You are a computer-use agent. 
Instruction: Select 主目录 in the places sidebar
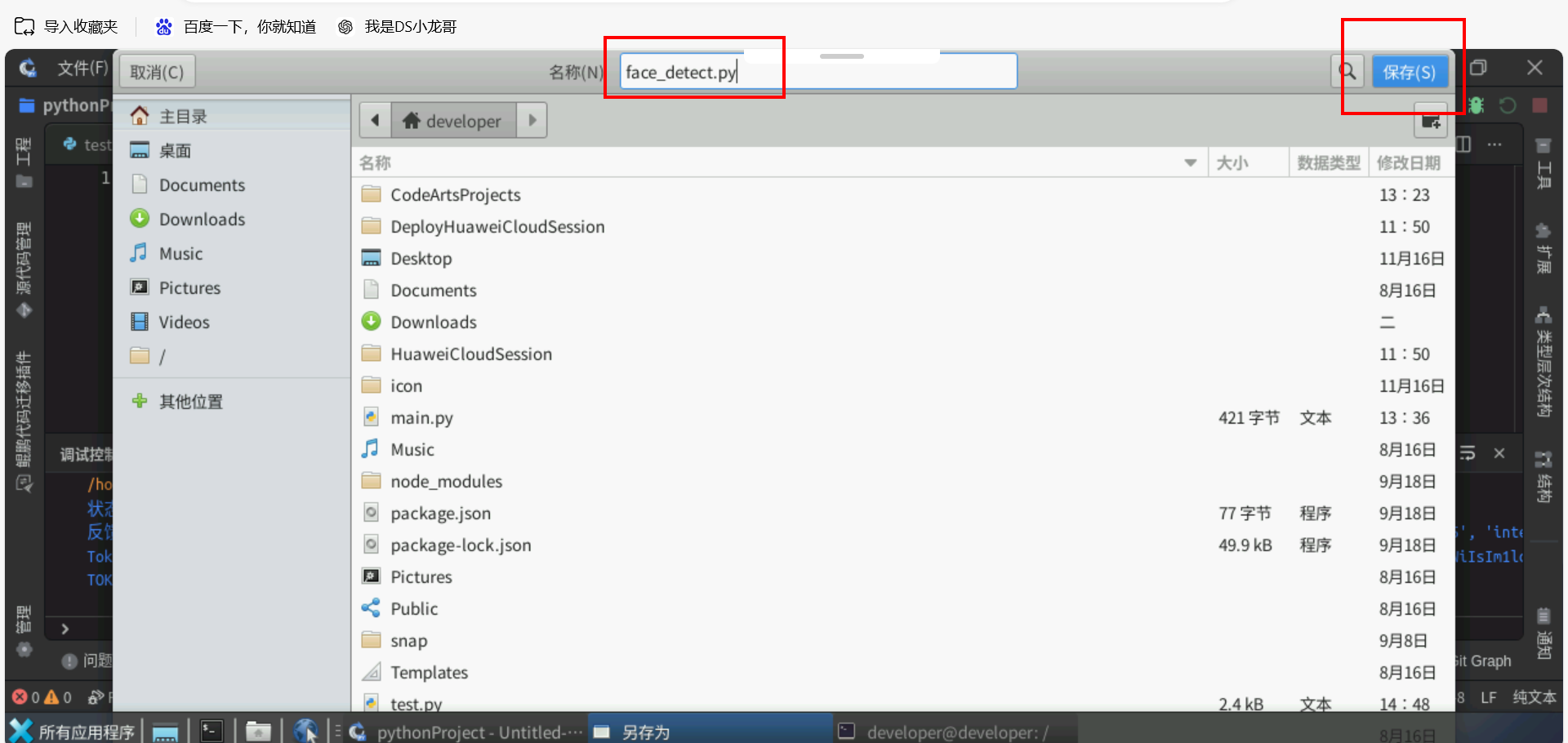183,117
